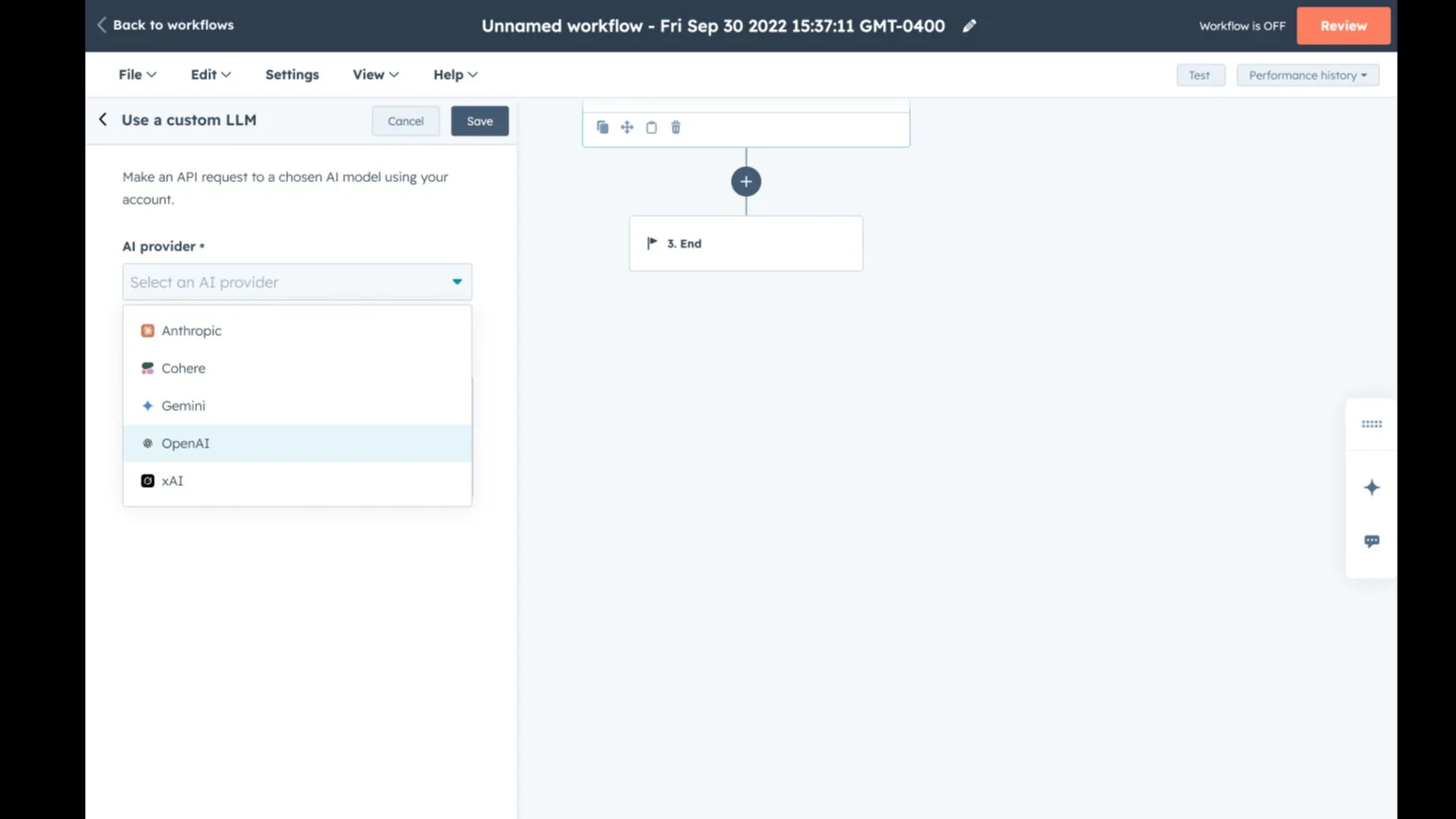The height and width of the screenshot is (819, 1456).
Task: Click the pencil icon to rename workflow
Action: [969, 26]
